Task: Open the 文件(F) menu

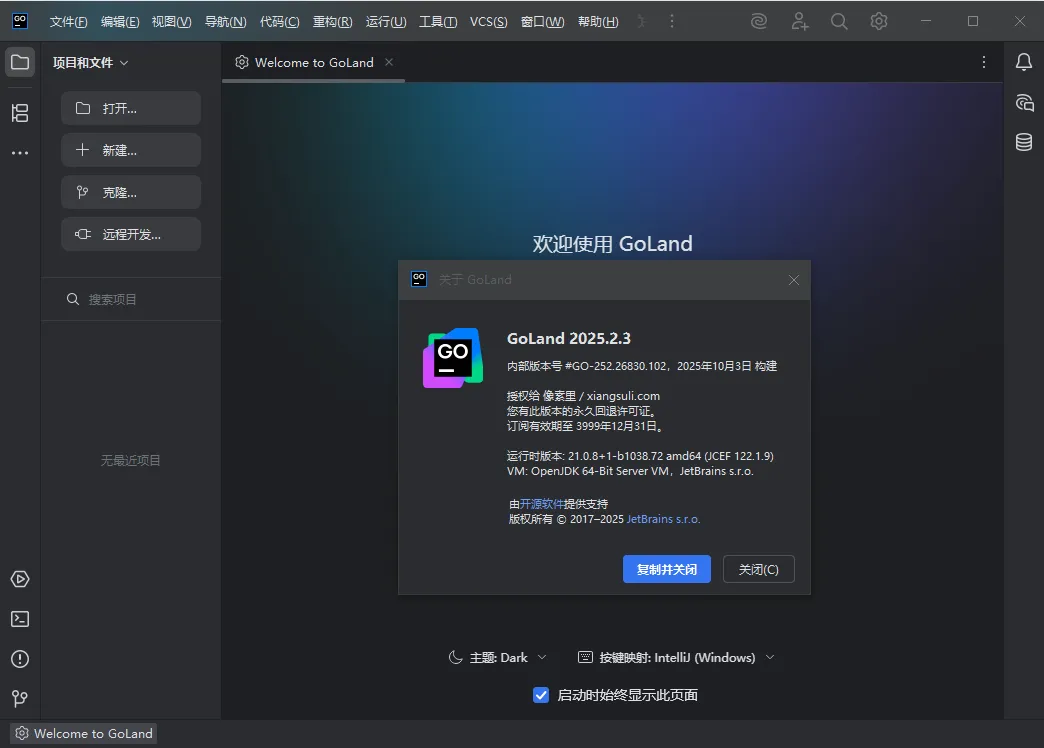Action: point(69,21)
